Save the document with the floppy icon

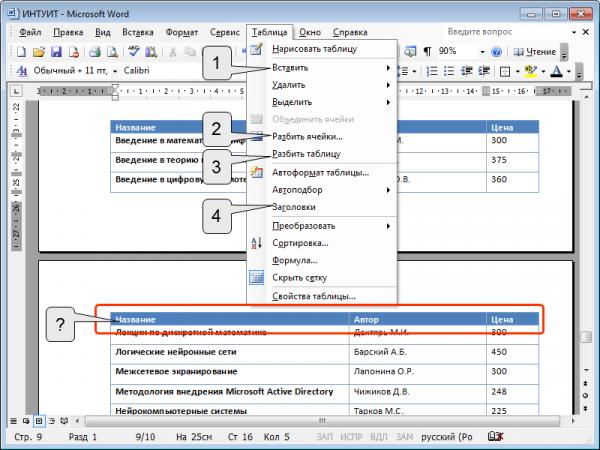56,52
